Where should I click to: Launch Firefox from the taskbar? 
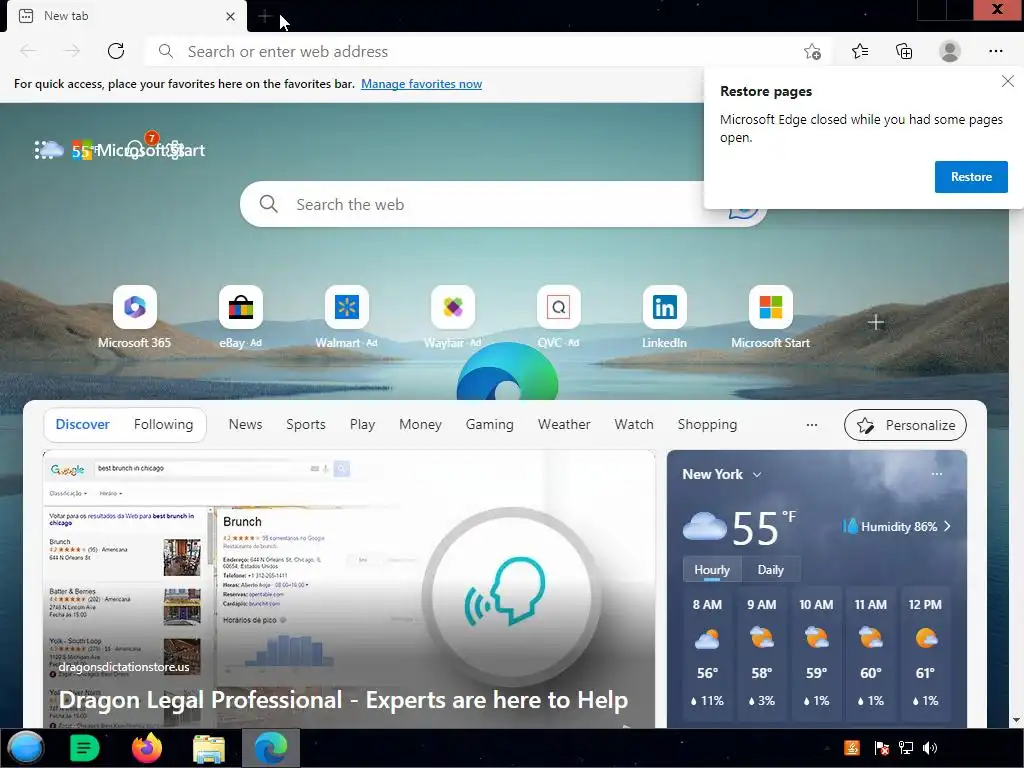[146, 748]
